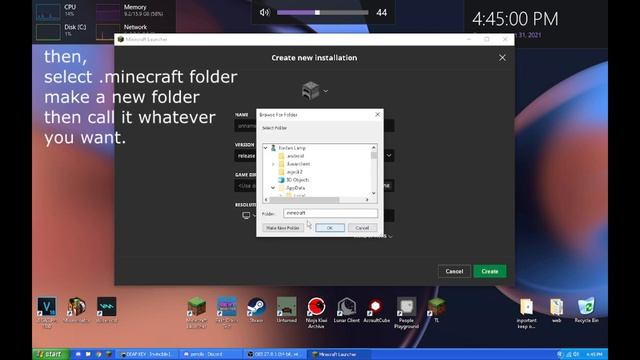Click the Memory usage graph widget
This screenshot has width=640, height=360.
[x=108, y=12]
